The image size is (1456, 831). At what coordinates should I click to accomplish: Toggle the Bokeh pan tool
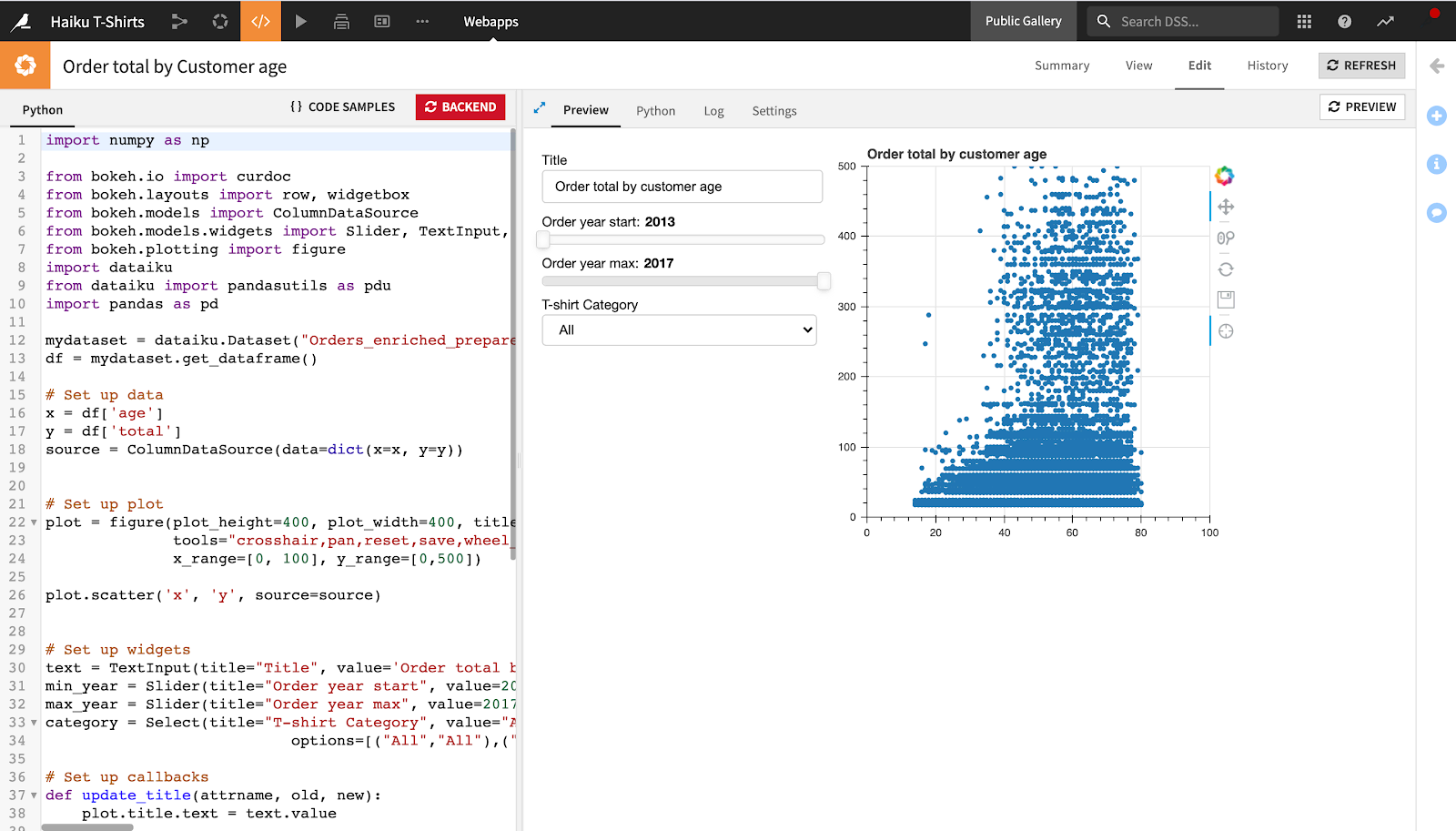[x=1226, y=207]
